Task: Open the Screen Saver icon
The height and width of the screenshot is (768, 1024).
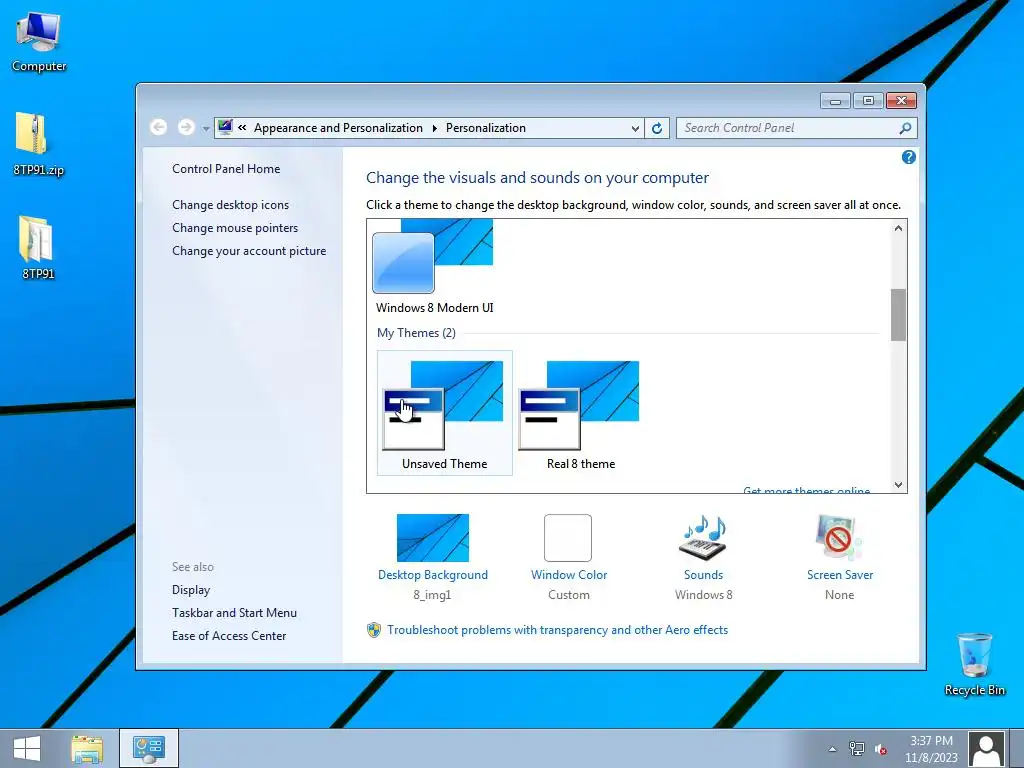Action: pyautogui.click(x=839, y=537)
